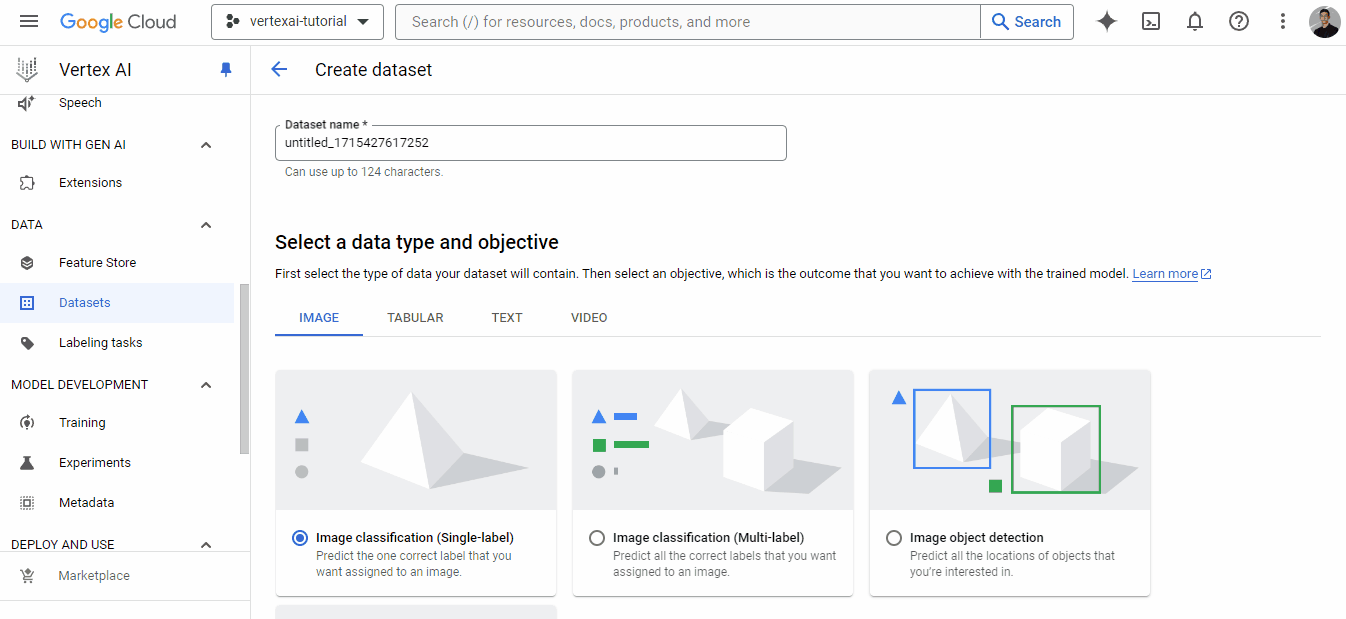Click the magnifier icon in Search button
1346x619 pixels.
pyautogui.click(x=1000, y=22)
